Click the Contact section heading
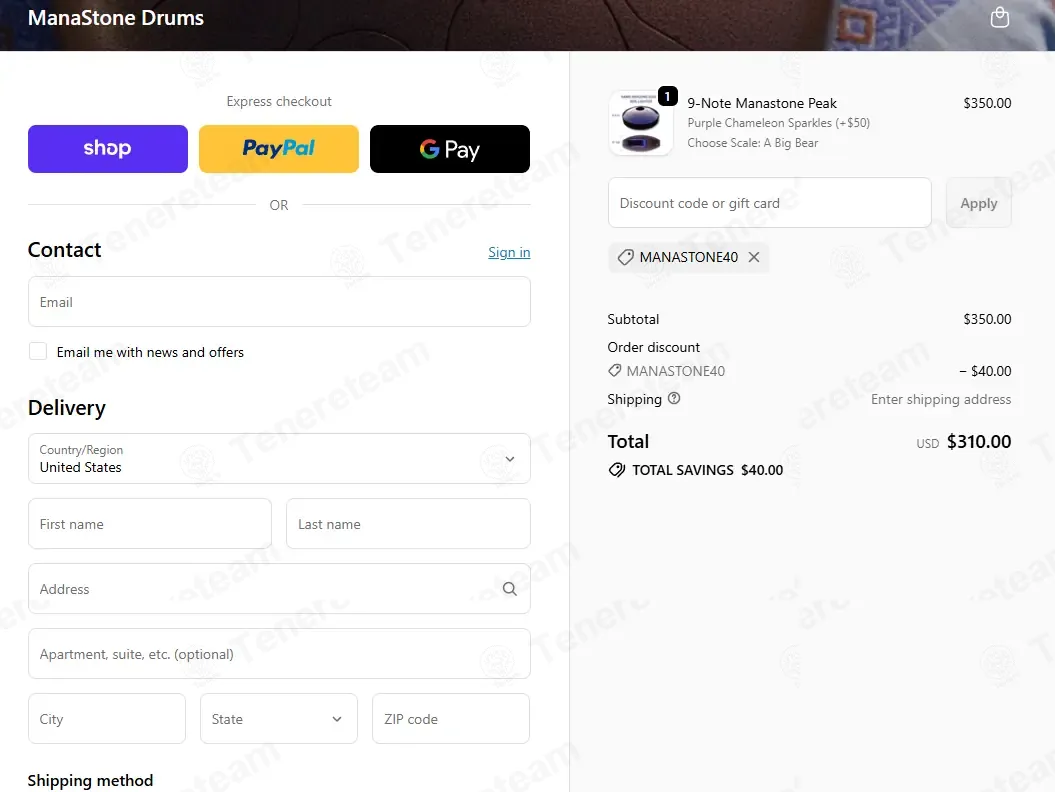Image resolution: width=1055 pixels, height=792 pixels. [64, 250]
